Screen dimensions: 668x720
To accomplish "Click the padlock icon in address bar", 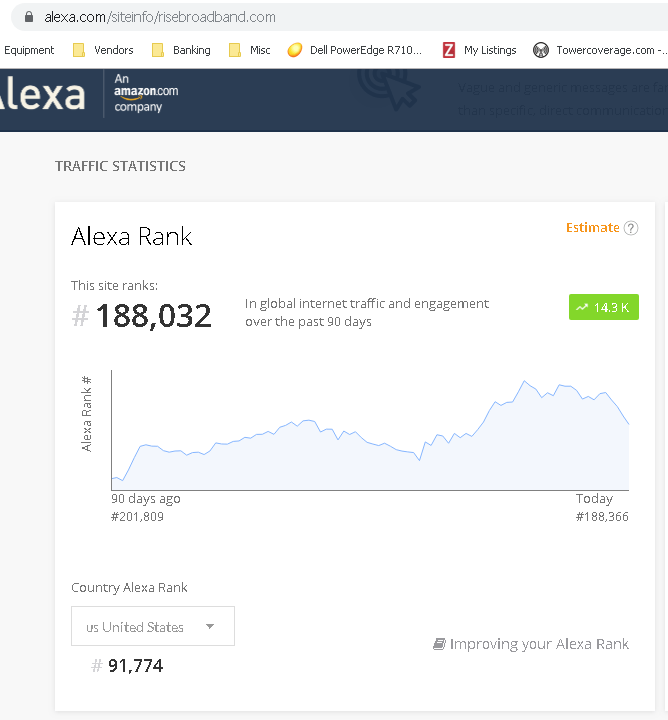I will [x=29, y=17].
